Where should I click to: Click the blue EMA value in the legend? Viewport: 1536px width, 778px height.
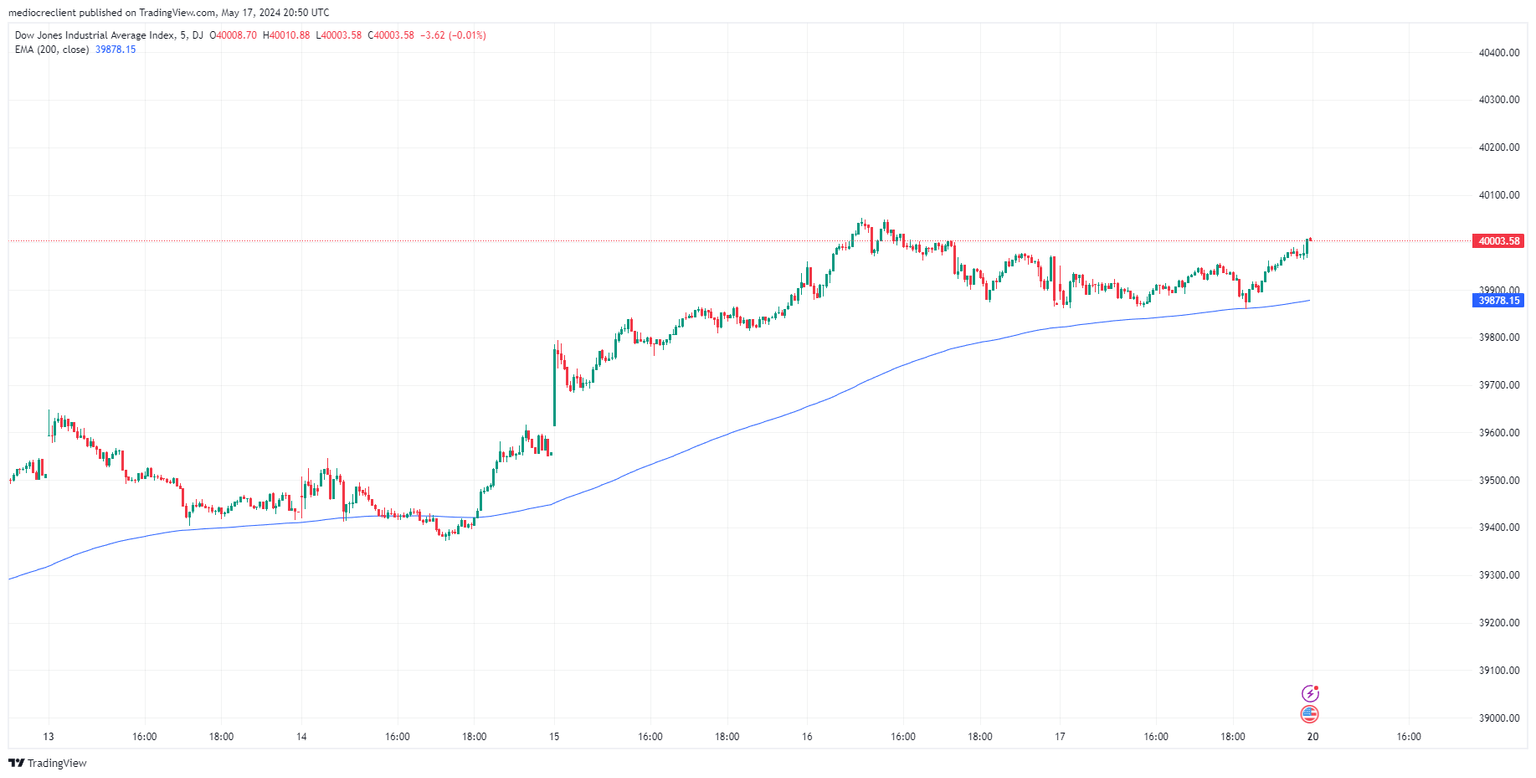[x=115, y=49]
